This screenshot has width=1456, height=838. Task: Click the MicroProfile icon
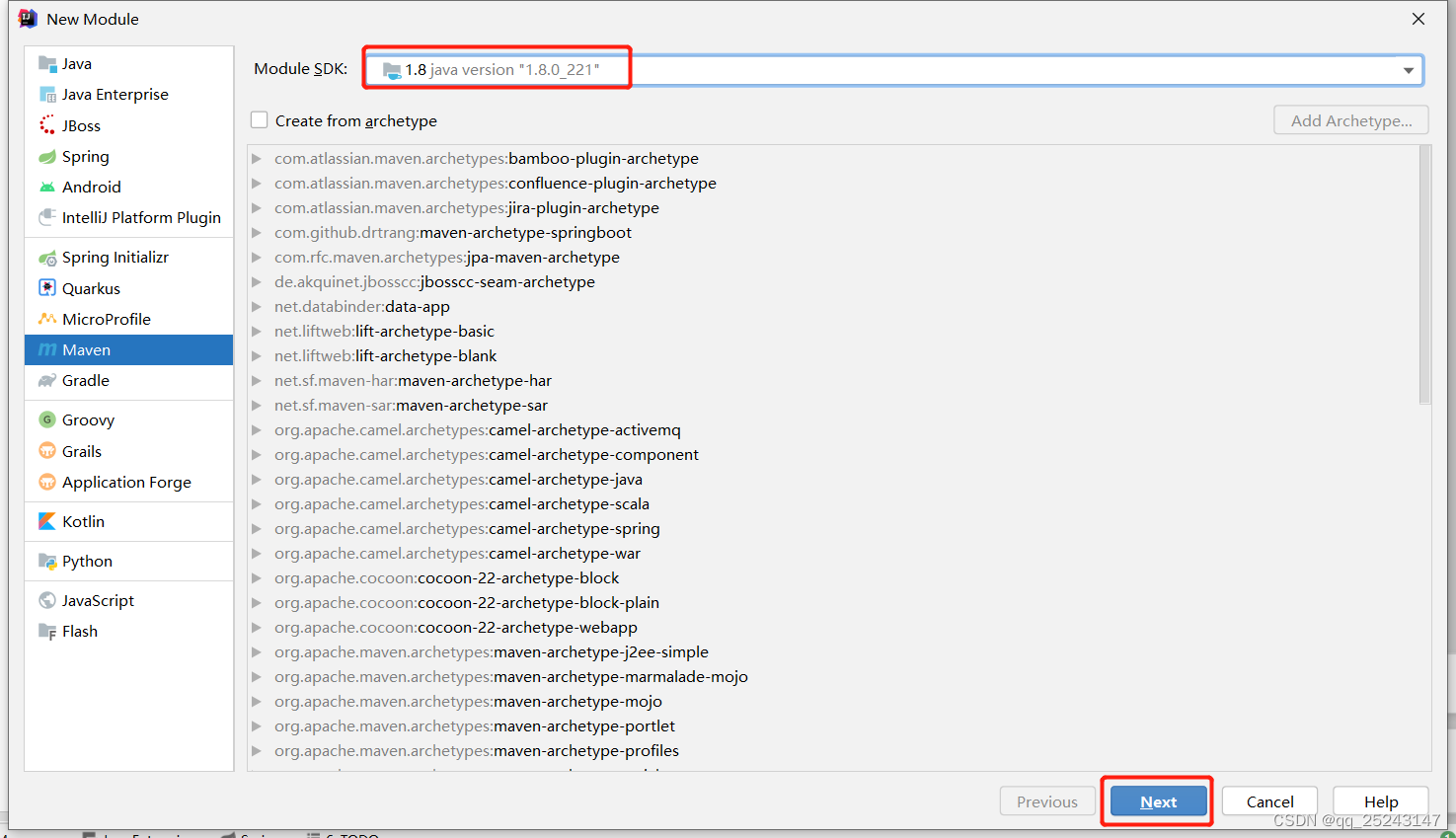tap(47, 319)
